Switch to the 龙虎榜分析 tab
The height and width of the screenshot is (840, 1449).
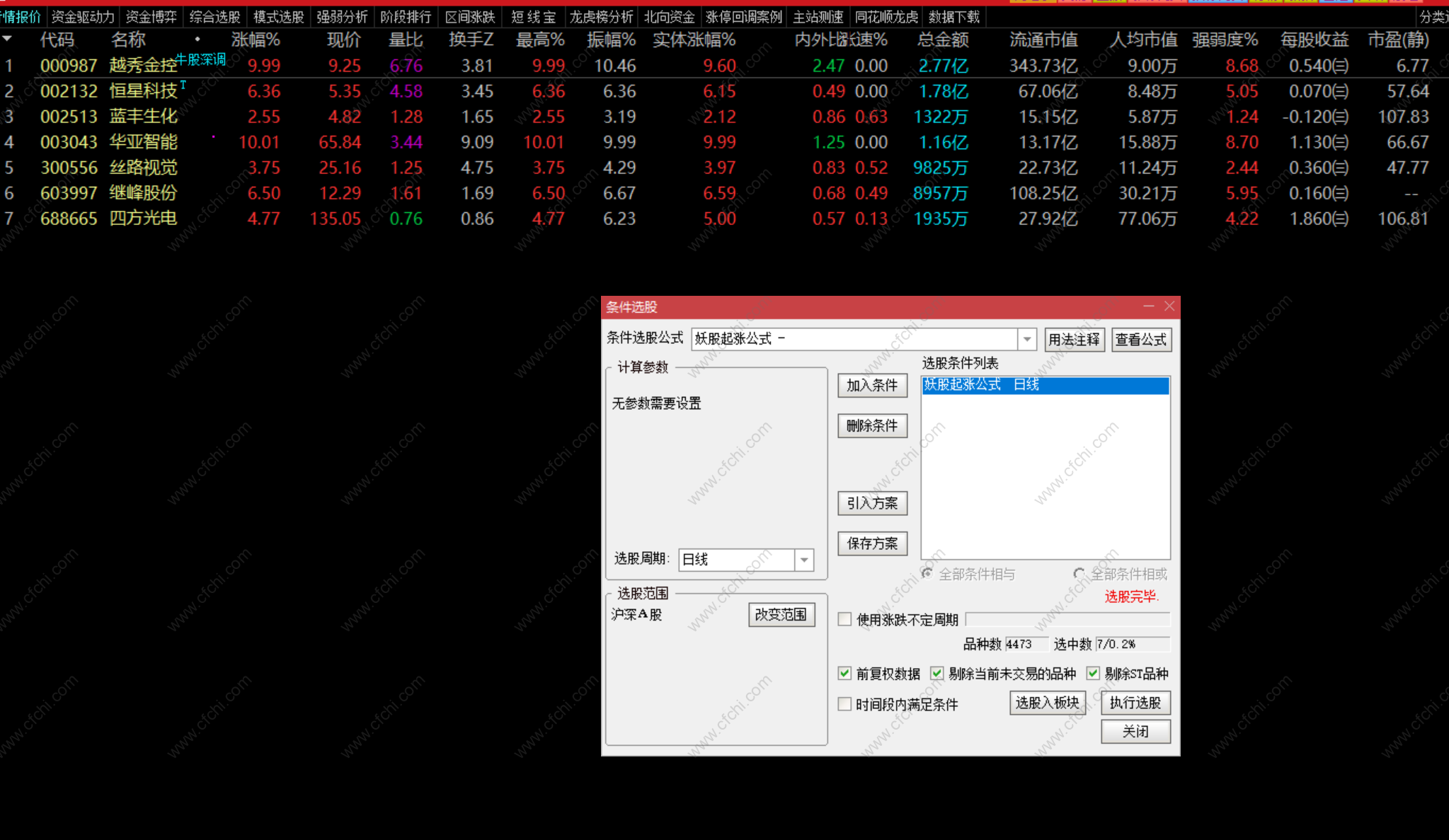(x=601, y=16)
